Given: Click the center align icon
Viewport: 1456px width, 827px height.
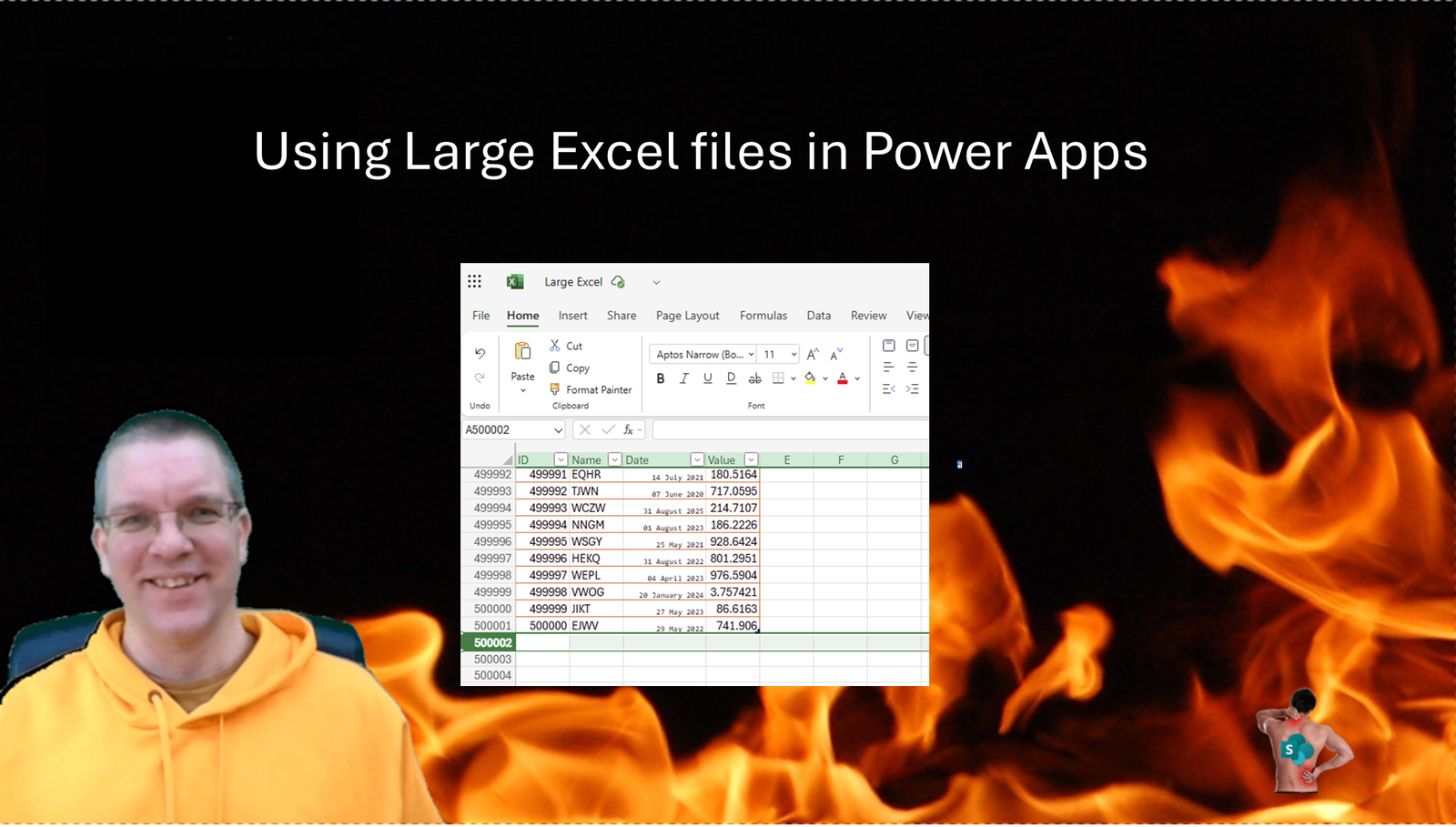Looking at the screenshot, I should pos(912,368).
